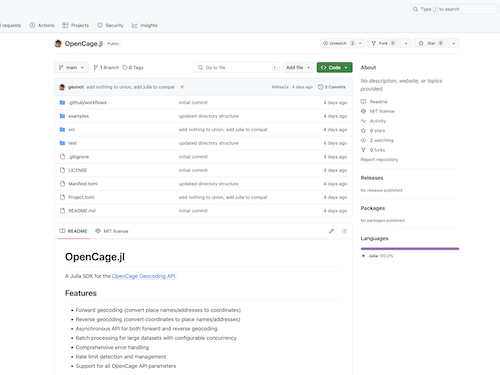Open the OpenCage Geocoding API link
This screenshot has height=375, width=500.
(144, 276)
